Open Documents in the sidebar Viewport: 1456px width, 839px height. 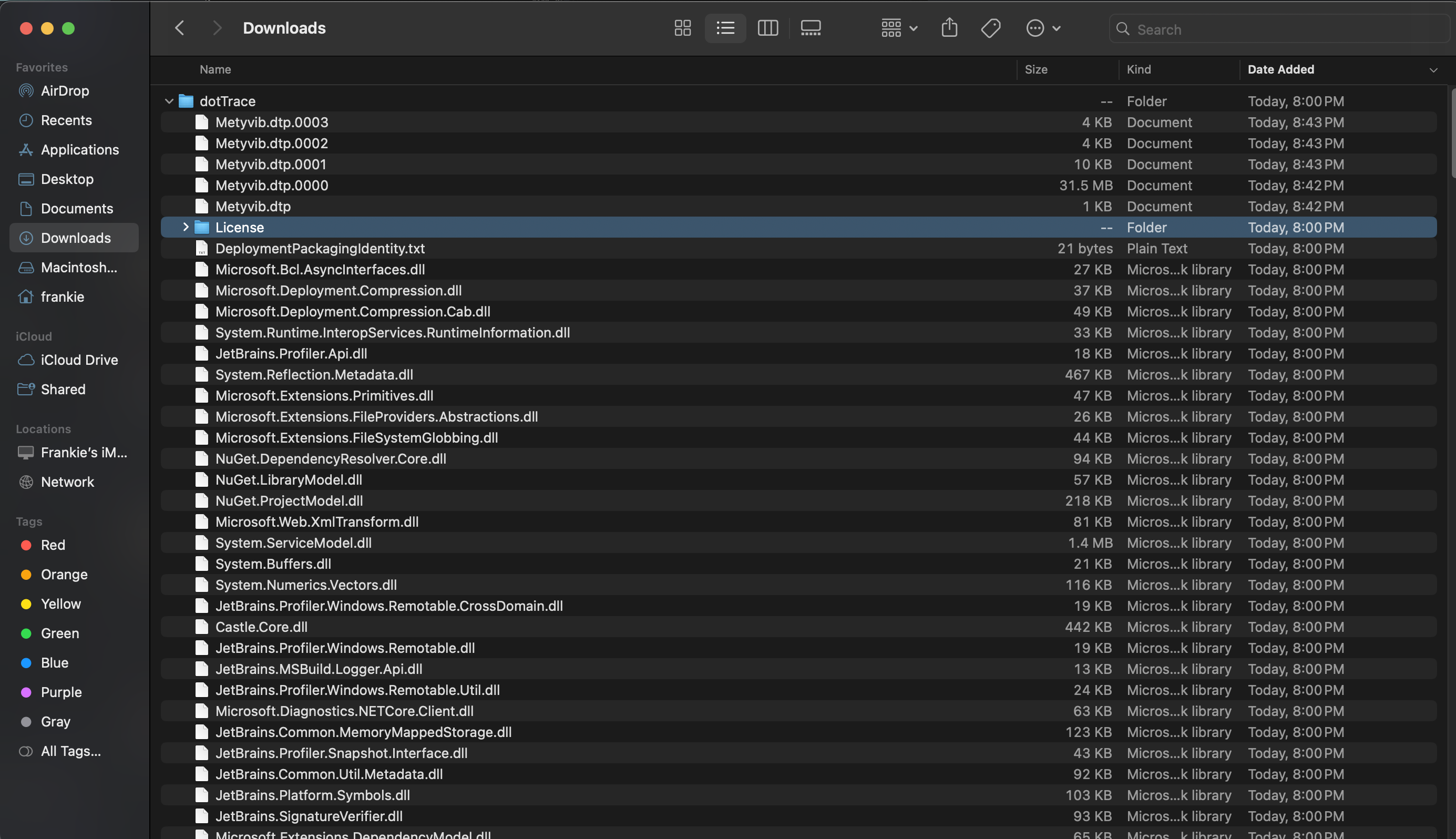74,208
